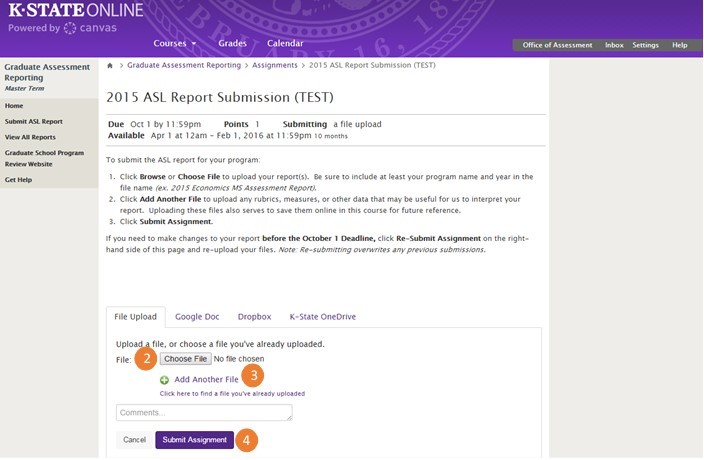Image resolution: width=704 pixels, height=460 pixels.
Task: Click the Choose File button
Action: click(x=185, y=359)
